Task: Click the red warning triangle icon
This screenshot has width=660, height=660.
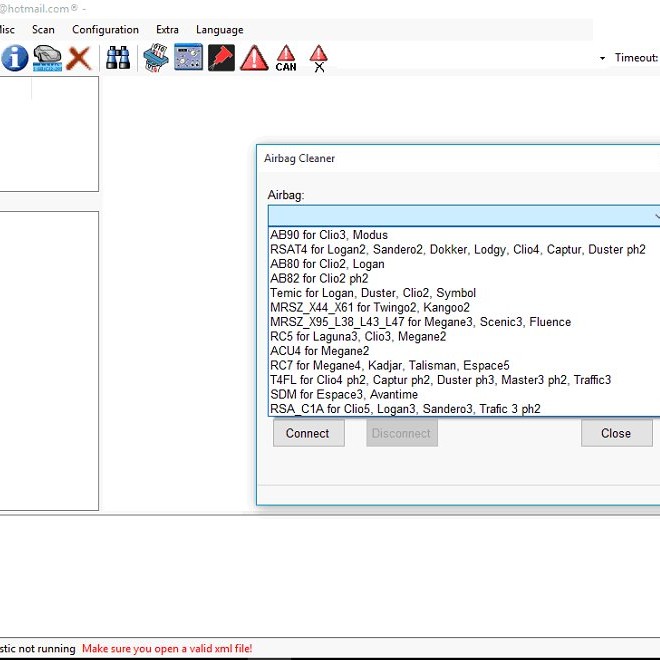Action: pyautogui.click(x=254, y=58)
